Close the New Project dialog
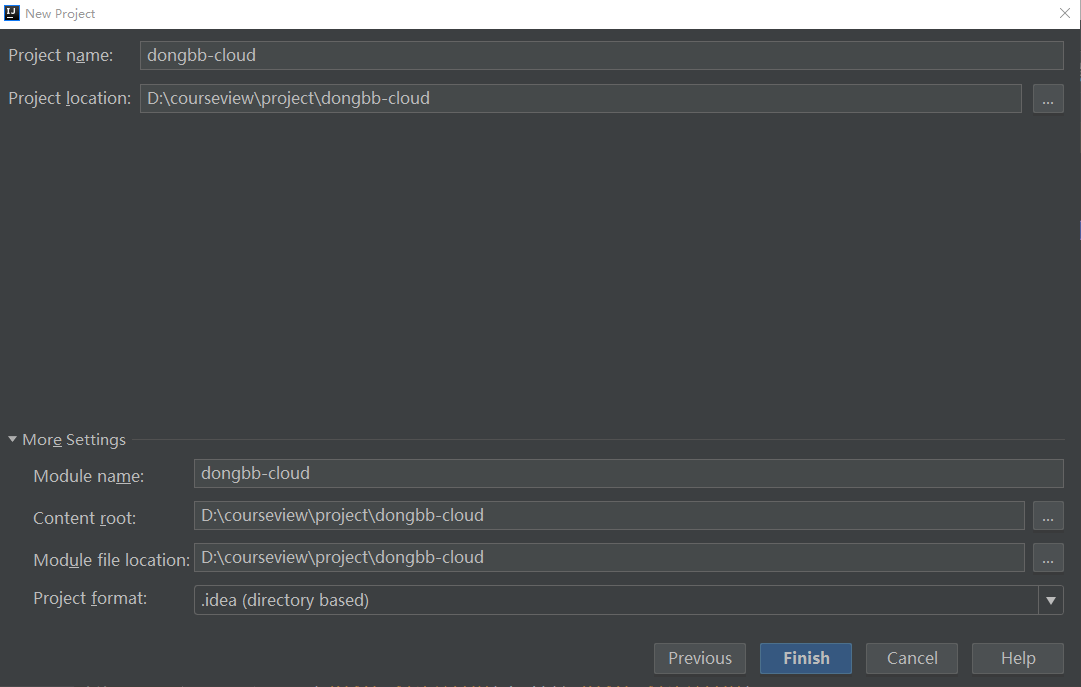Image resolution: width=1081 pixels, height=687 pixels. (1065, 14)
